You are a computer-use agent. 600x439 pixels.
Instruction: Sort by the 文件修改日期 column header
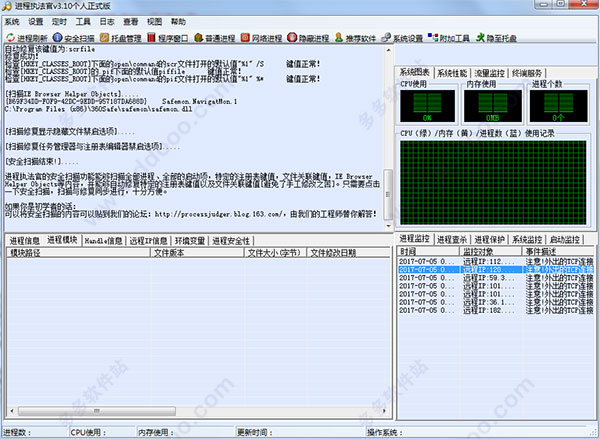pos(348,253)
